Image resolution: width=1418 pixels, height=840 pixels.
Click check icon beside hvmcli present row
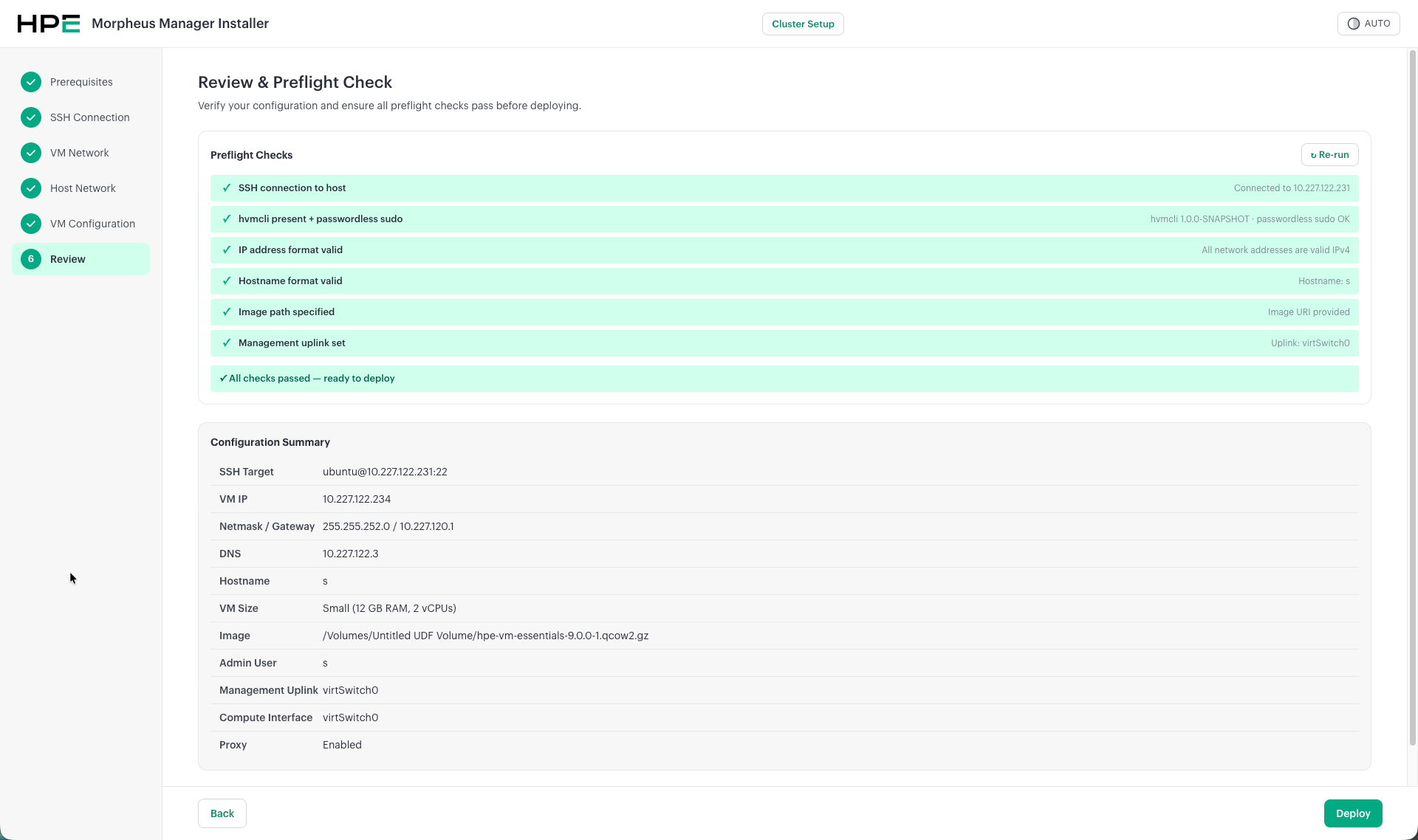point(227,219)
